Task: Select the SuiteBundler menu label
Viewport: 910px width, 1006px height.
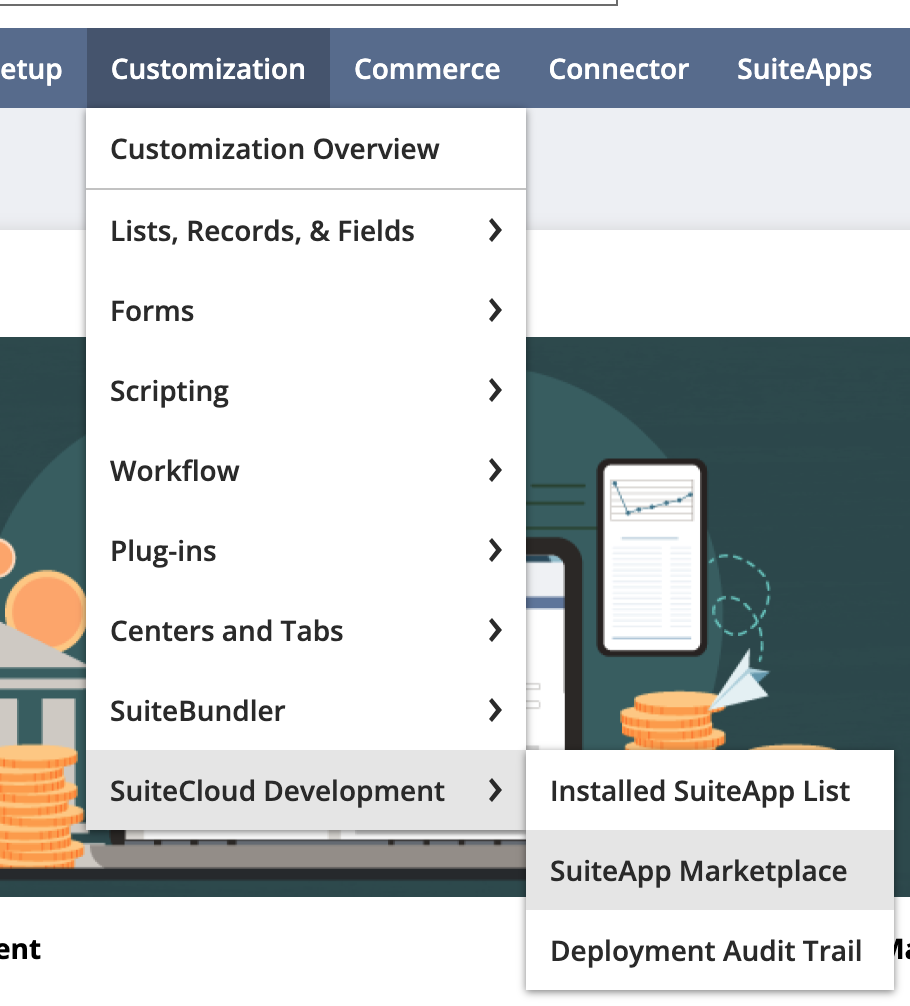Action: point(198,711)
